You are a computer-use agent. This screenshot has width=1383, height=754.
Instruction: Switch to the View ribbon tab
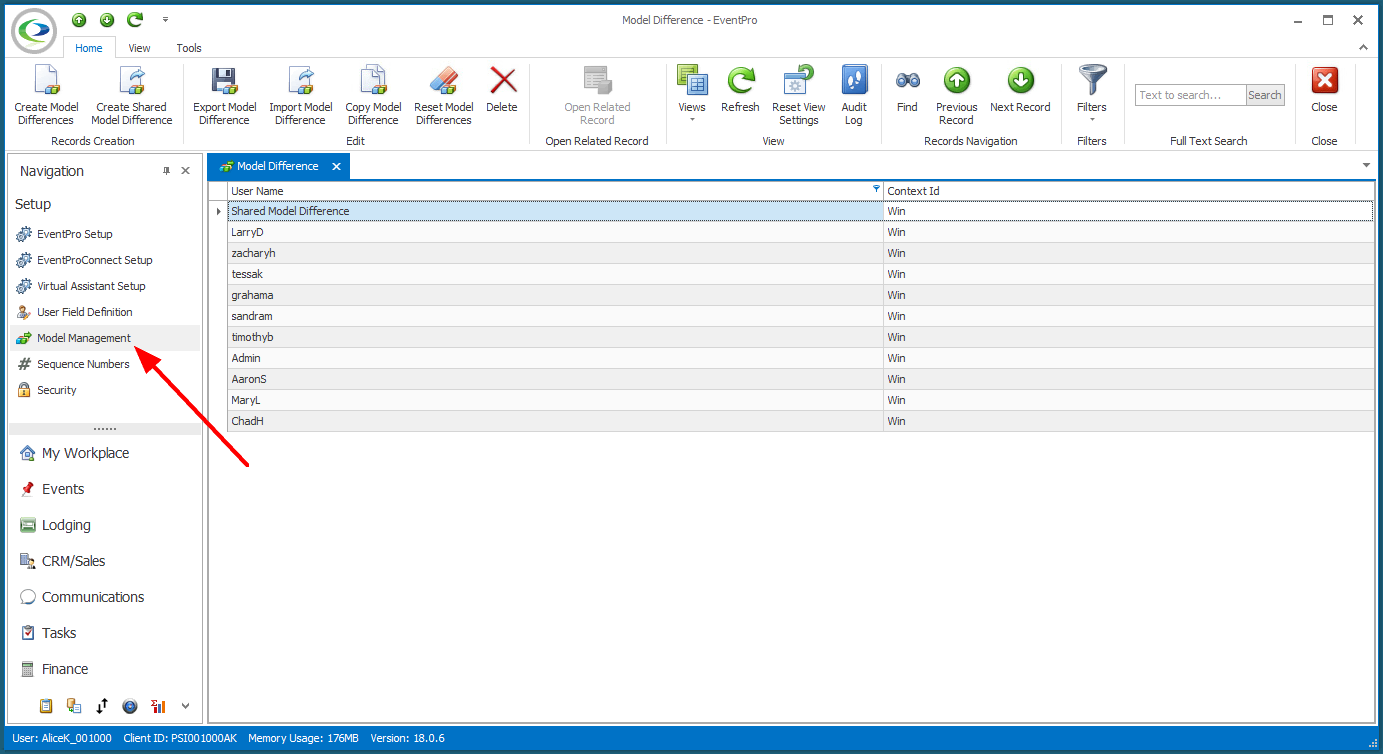(x=139, y=48)
